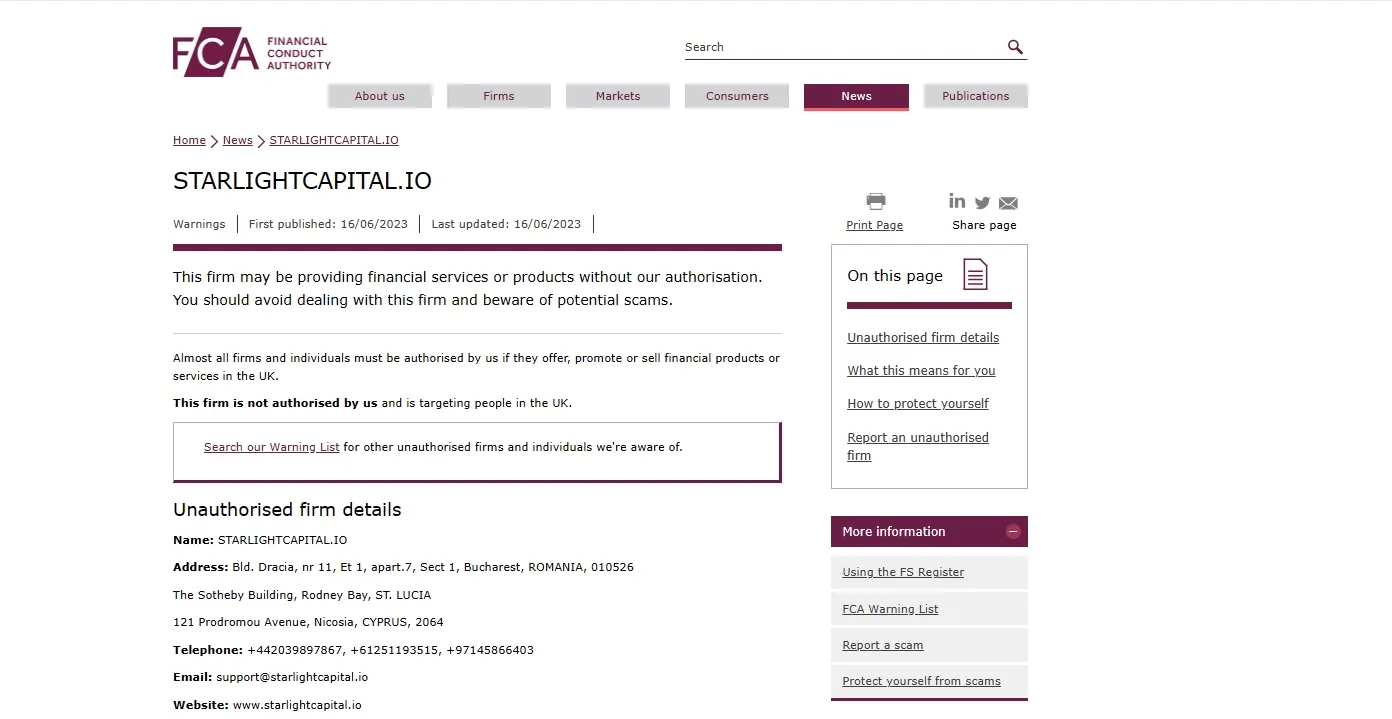The image size is (1392, 719).
Task: Collapse the More information panel
Action: coord(1013,532)
